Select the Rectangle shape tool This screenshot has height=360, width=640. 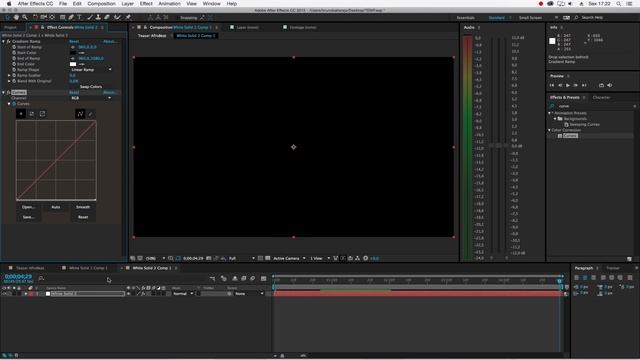[x=62, y=18]
